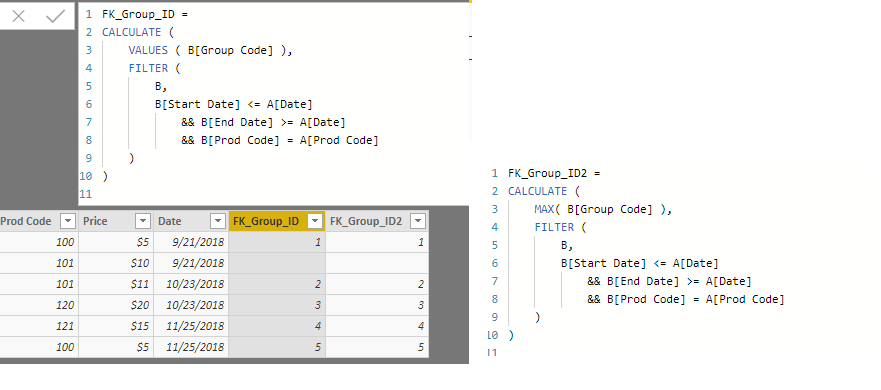Click 'B[Start Date] <= A[Date]' in FK_Group_ID formula
Image resolution: width=881 pixels, height=390 pixels.
click(x=234, y=105)
